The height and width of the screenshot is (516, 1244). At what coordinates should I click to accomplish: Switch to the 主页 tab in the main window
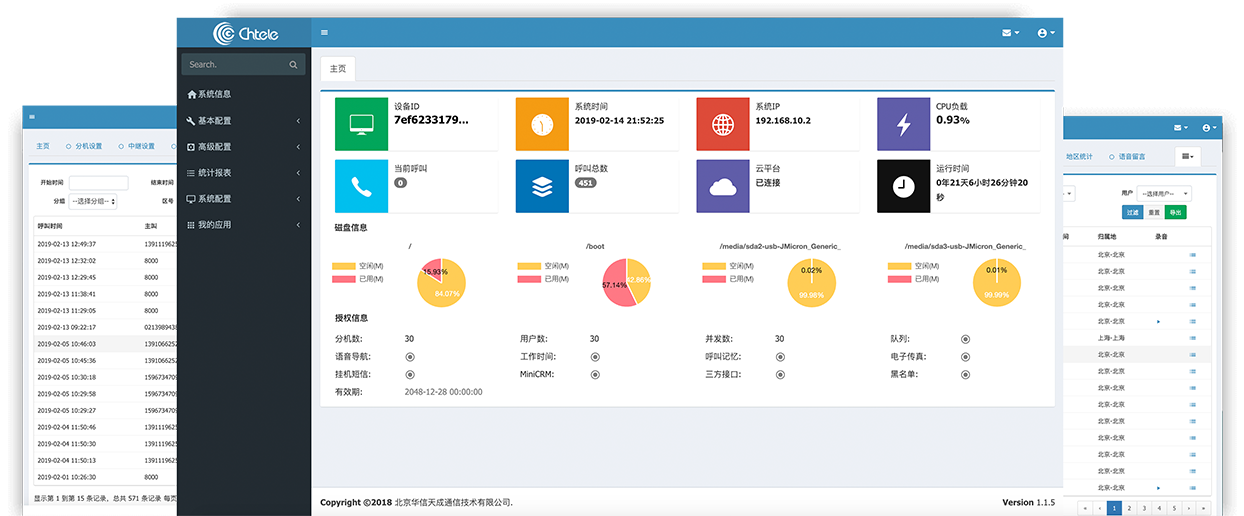pyautogui.click(x=338, y=69)
